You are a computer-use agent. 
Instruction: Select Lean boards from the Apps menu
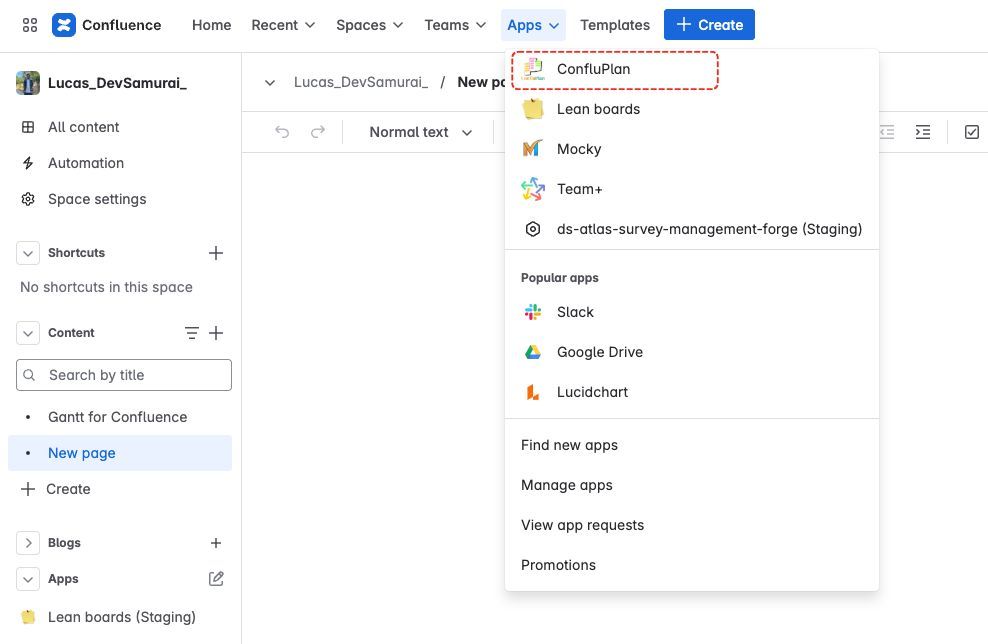[692, 109]
